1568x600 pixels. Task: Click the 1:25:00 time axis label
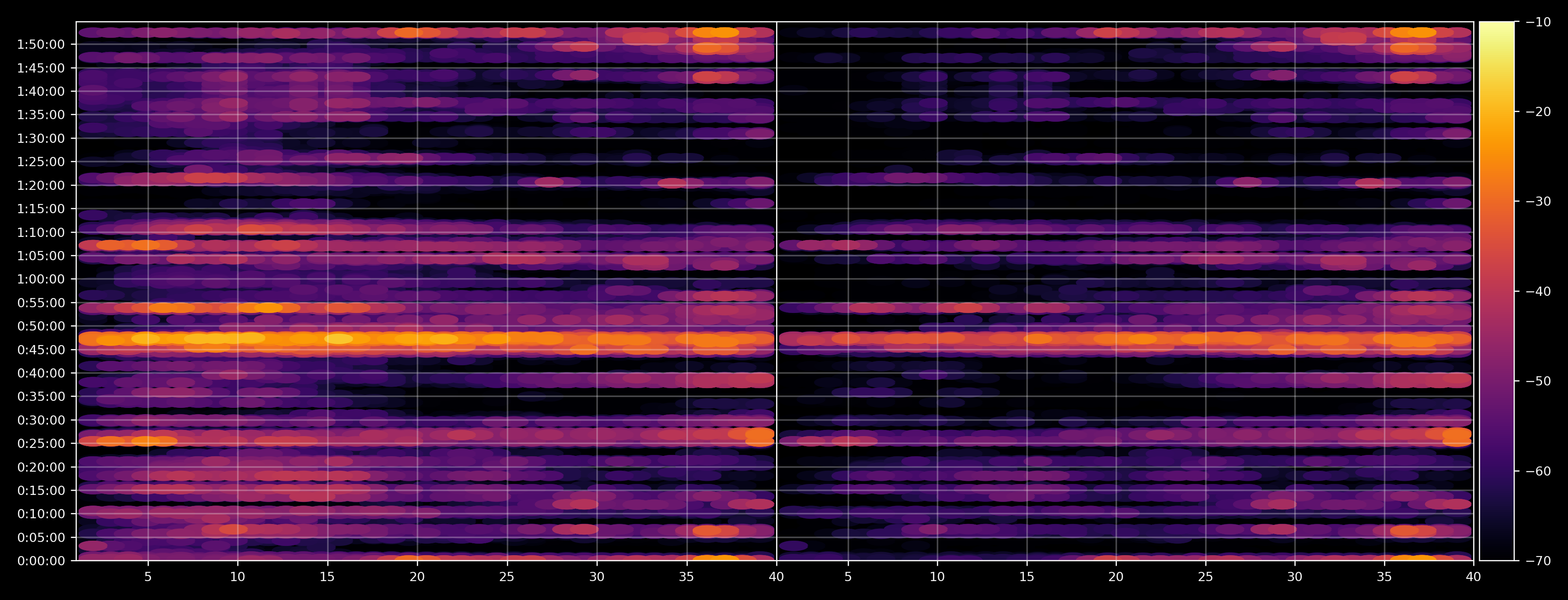[41, 162]
